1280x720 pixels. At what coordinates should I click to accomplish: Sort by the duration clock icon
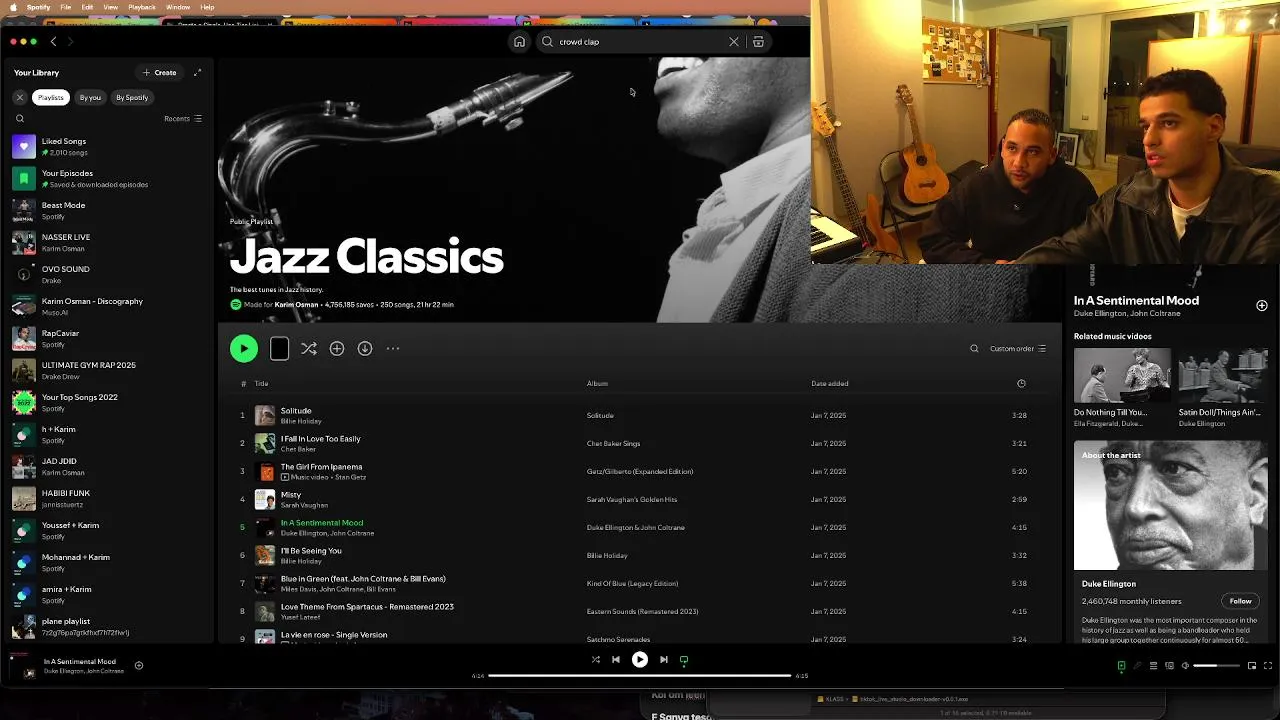click(x=1021, y=383)
